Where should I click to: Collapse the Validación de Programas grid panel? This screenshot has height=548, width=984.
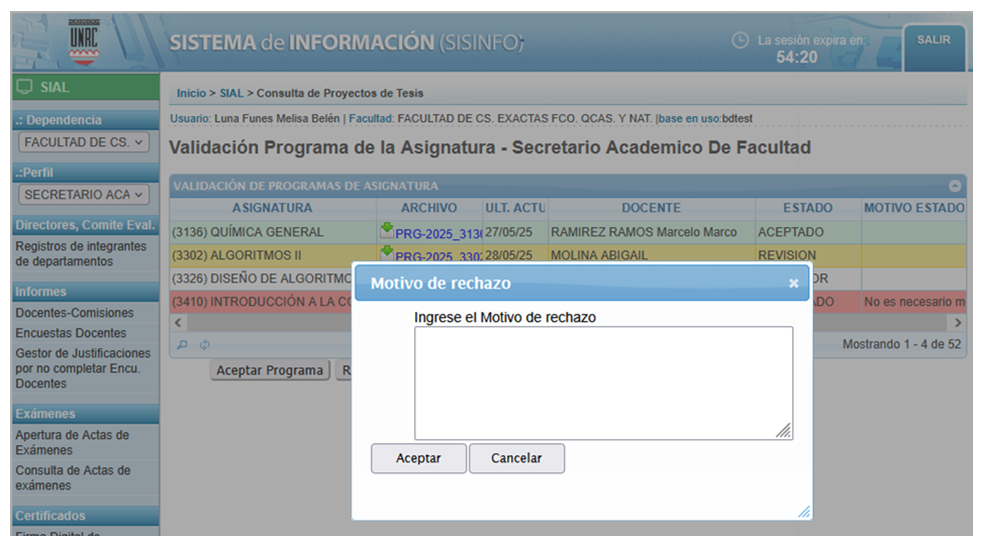955,186
